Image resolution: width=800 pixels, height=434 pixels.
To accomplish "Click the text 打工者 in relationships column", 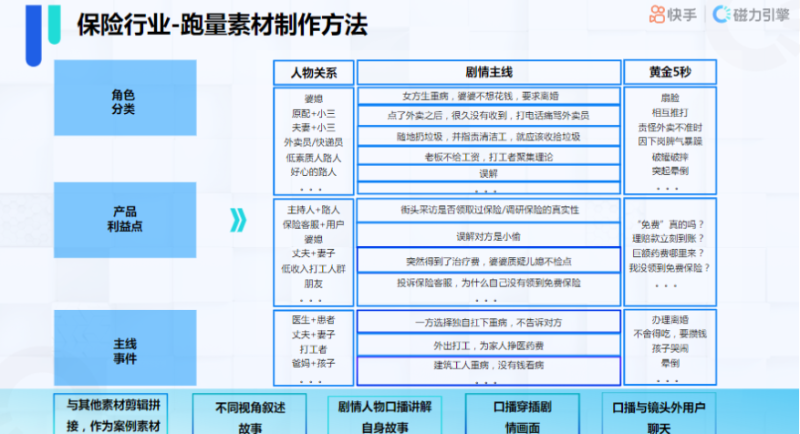I will tap(313, 349).
